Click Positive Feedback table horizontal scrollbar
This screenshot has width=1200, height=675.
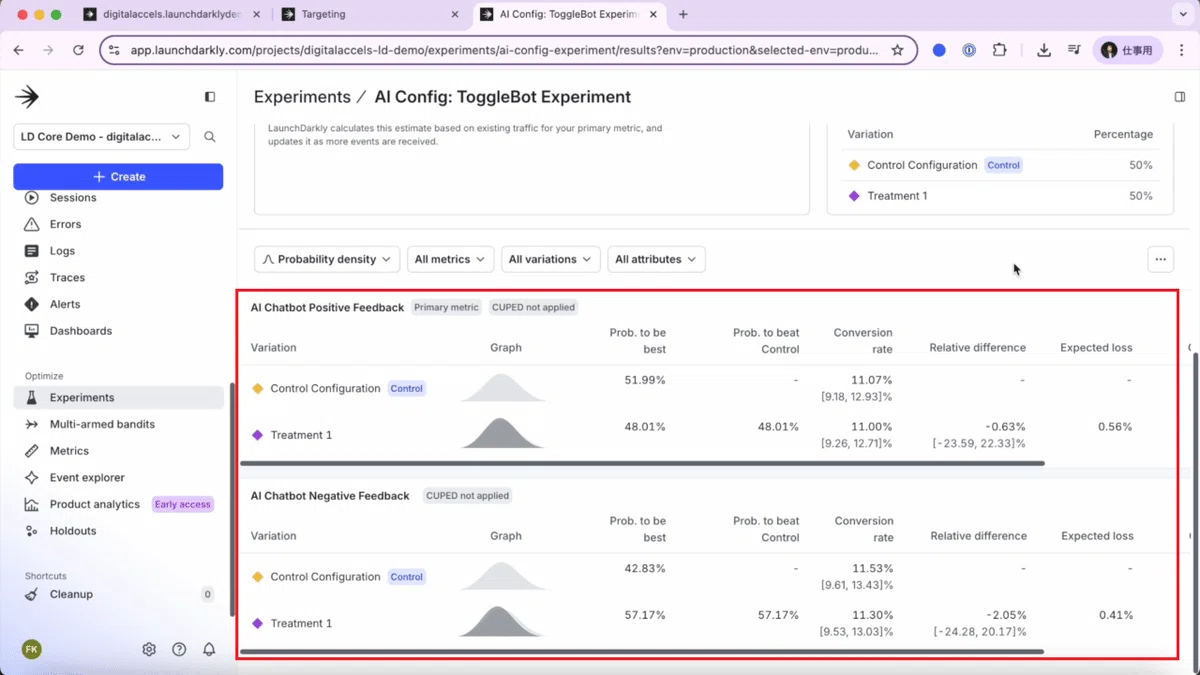(x=642, y=463)
